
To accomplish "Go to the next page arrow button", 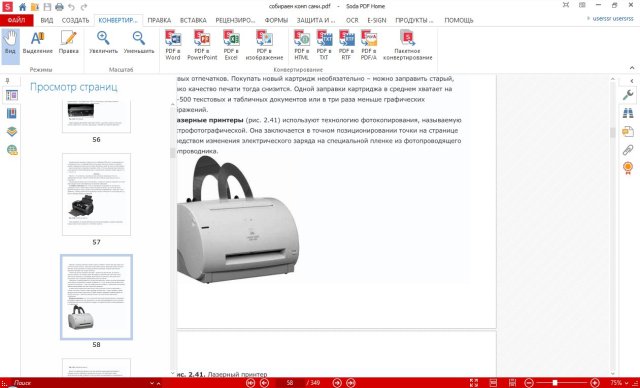I will click(337, 383).
